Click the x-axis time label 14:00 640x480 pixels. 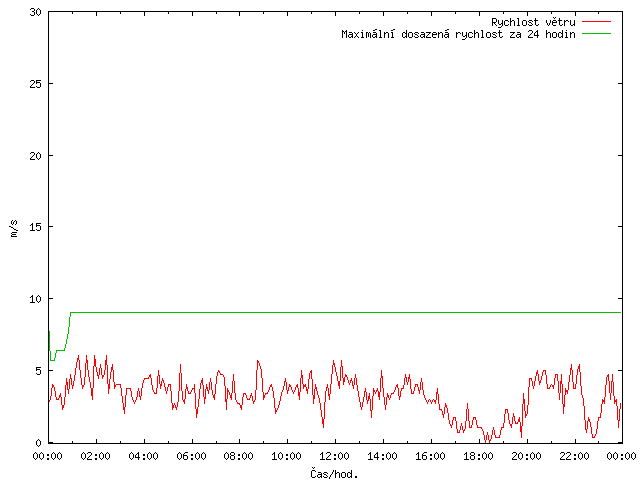(382, 456)
